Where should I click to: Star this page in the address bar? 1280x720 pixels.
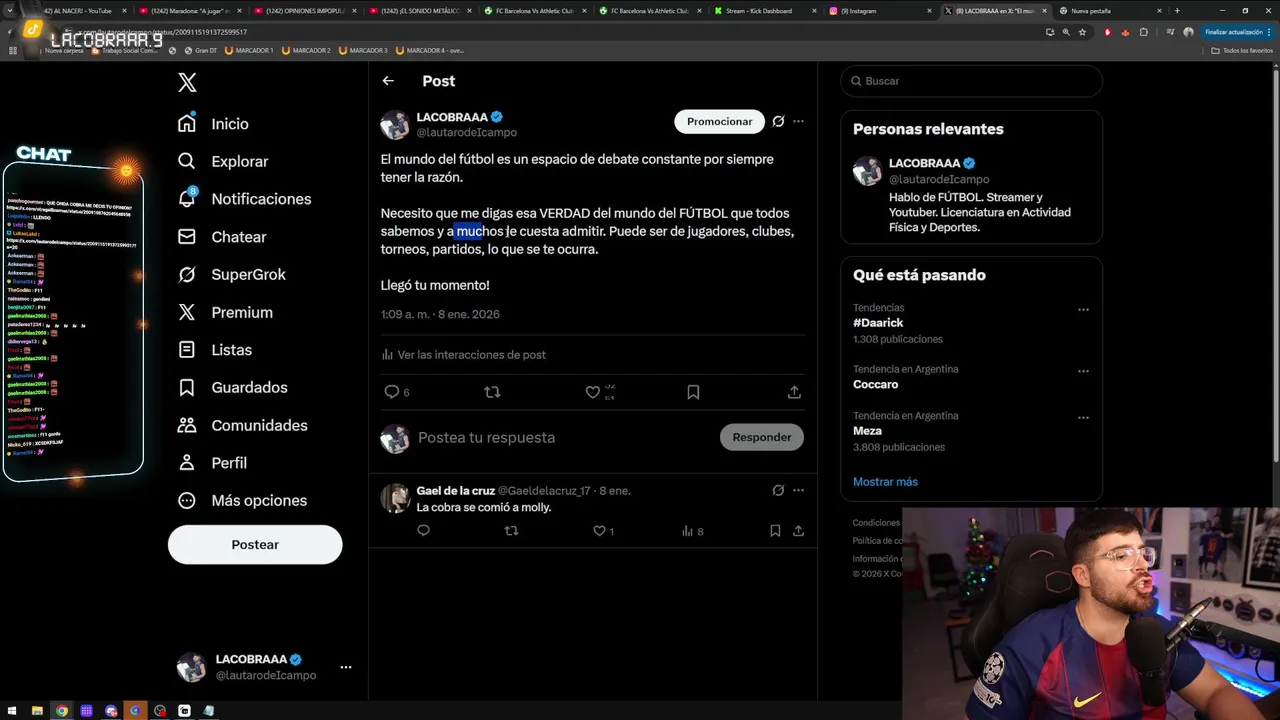(x=1082, y=32)
